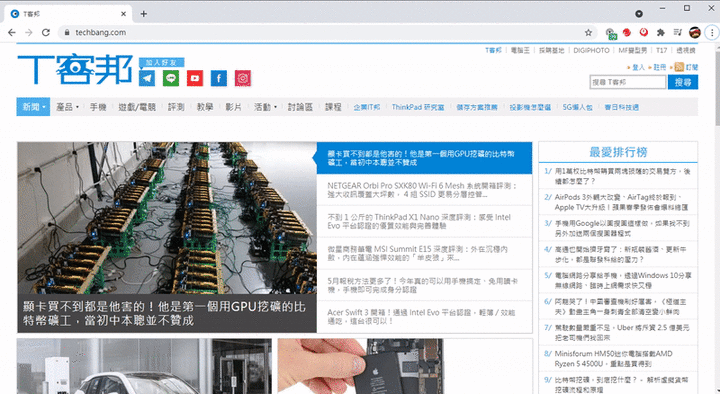This screenshot has height=394, width=720.
Task: Click the T客邦 site logo
Action: pyautogui.click(x=75, y=69)
